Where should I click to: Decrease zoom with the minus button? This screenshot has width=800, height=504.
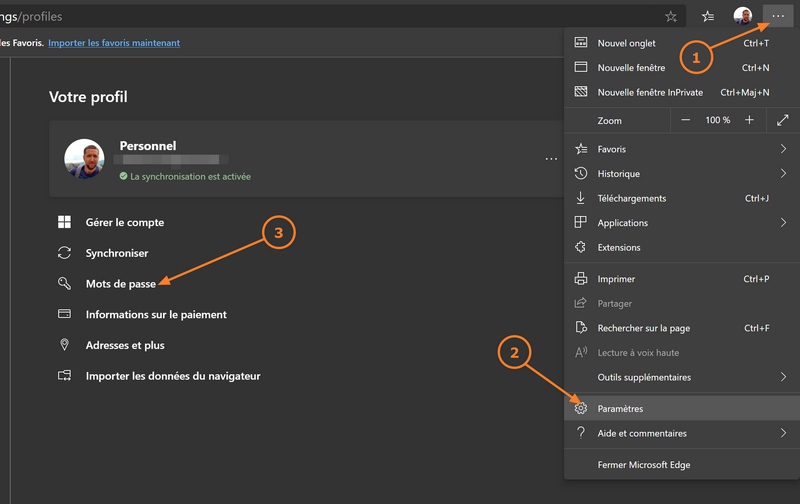(x=686, y=120)
